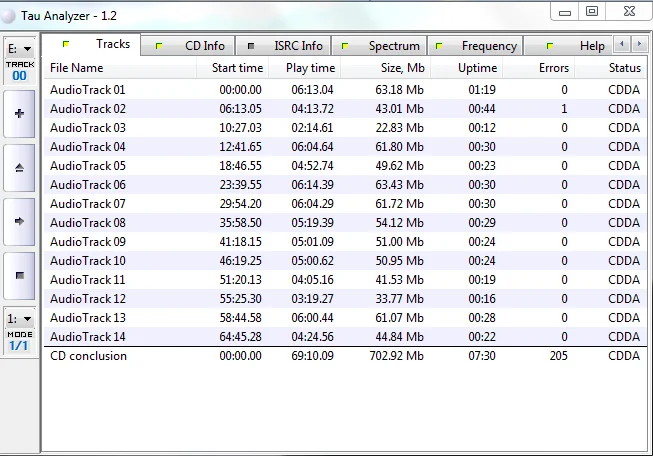Select AudioTrack 14 row
The width and height of the screenshot is (653, 456).
coord(345,337)
